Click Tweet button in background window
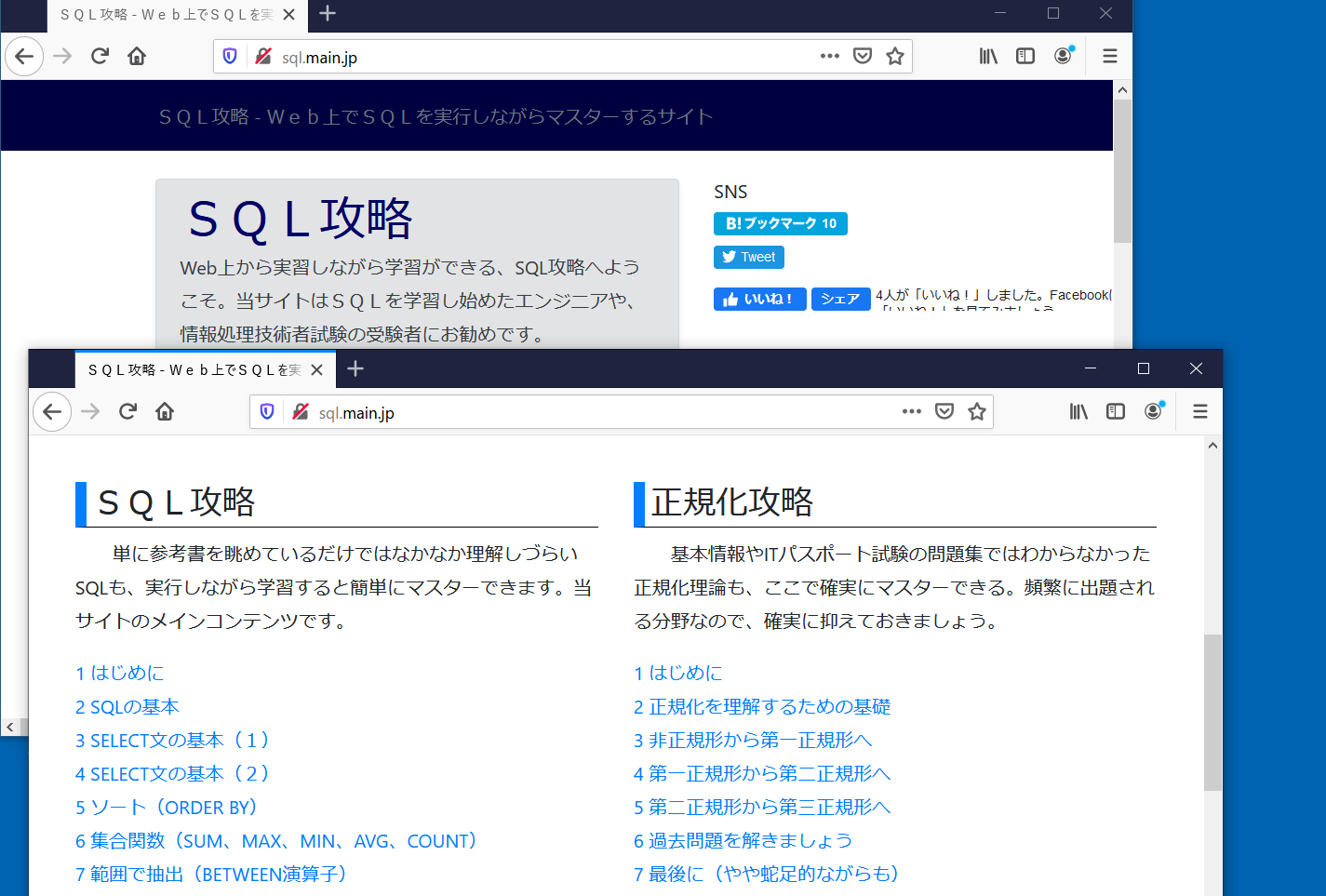Viewport: 1326px width, 896px height. [749, 257]
